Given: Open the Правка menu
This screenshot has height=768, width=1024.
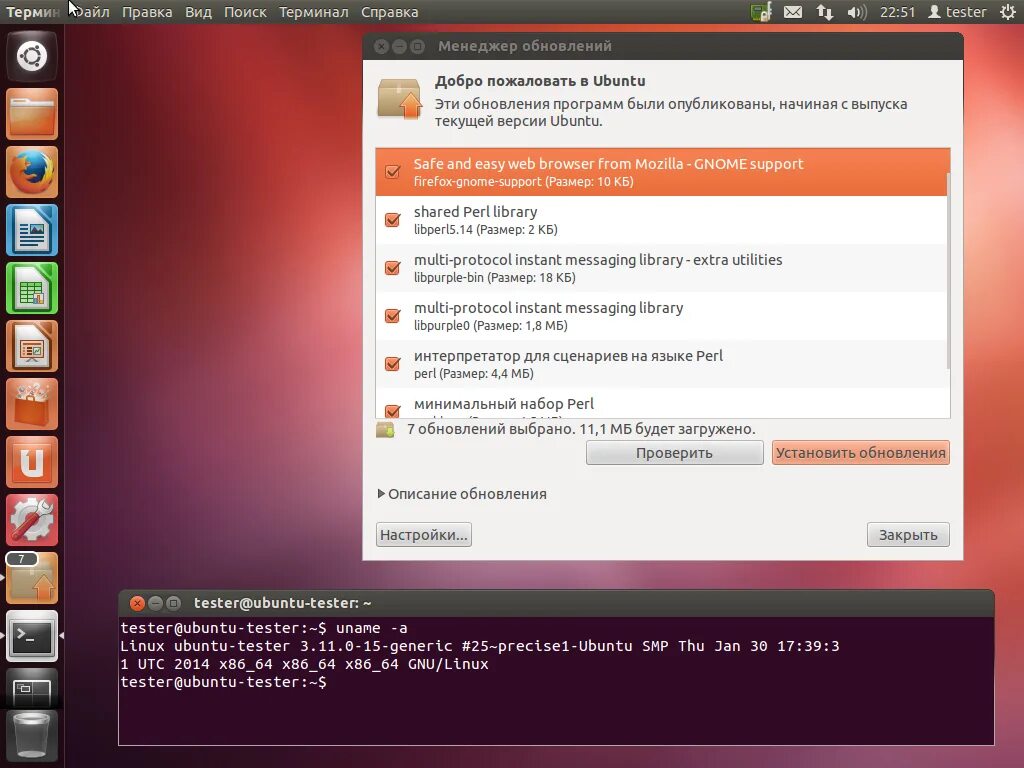Looking at the screenshot, I should pyautogui.click(x=147, y=12).
